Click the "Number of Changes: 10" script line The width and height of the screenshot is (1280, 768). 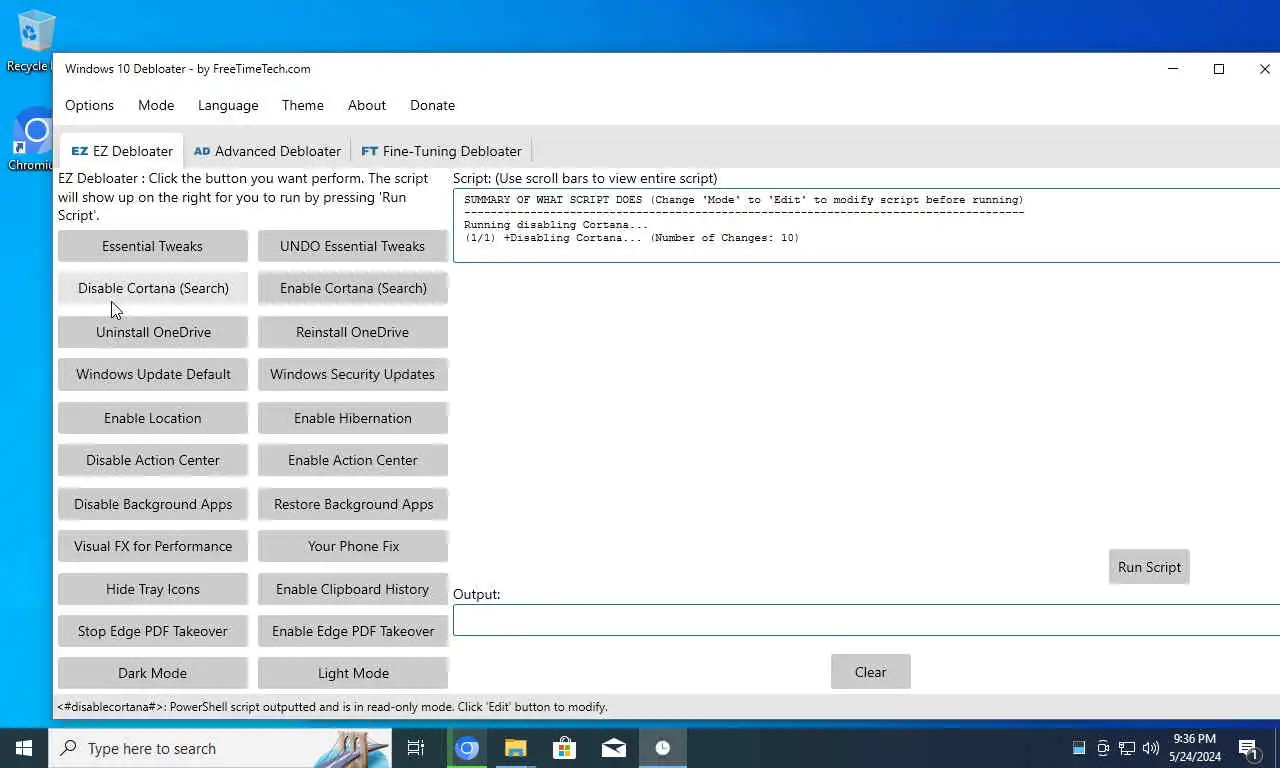(631, 238)
